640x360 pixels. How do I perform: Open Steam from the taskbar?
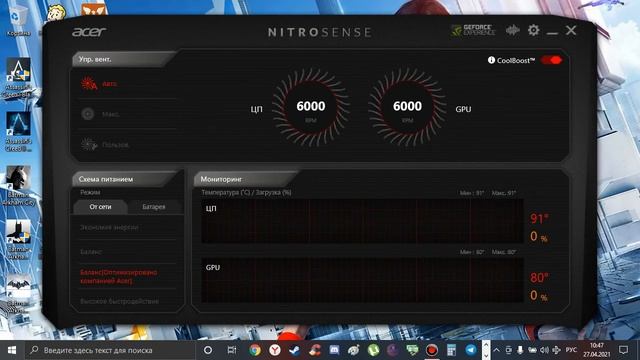coord(294,350)
